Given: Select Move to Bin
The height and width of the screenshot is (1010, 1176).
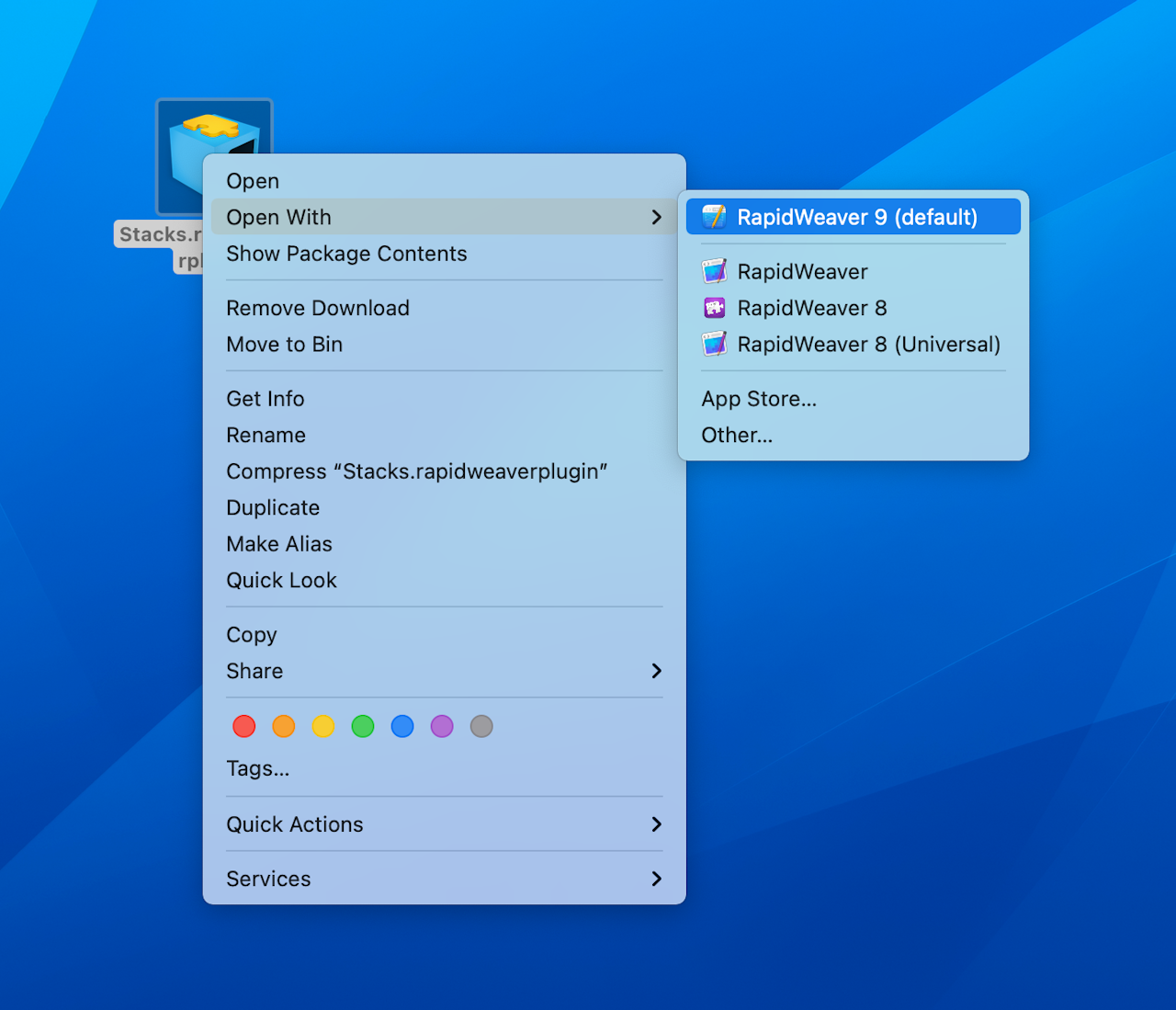Looking at the screenshot, I should [284, 345].
